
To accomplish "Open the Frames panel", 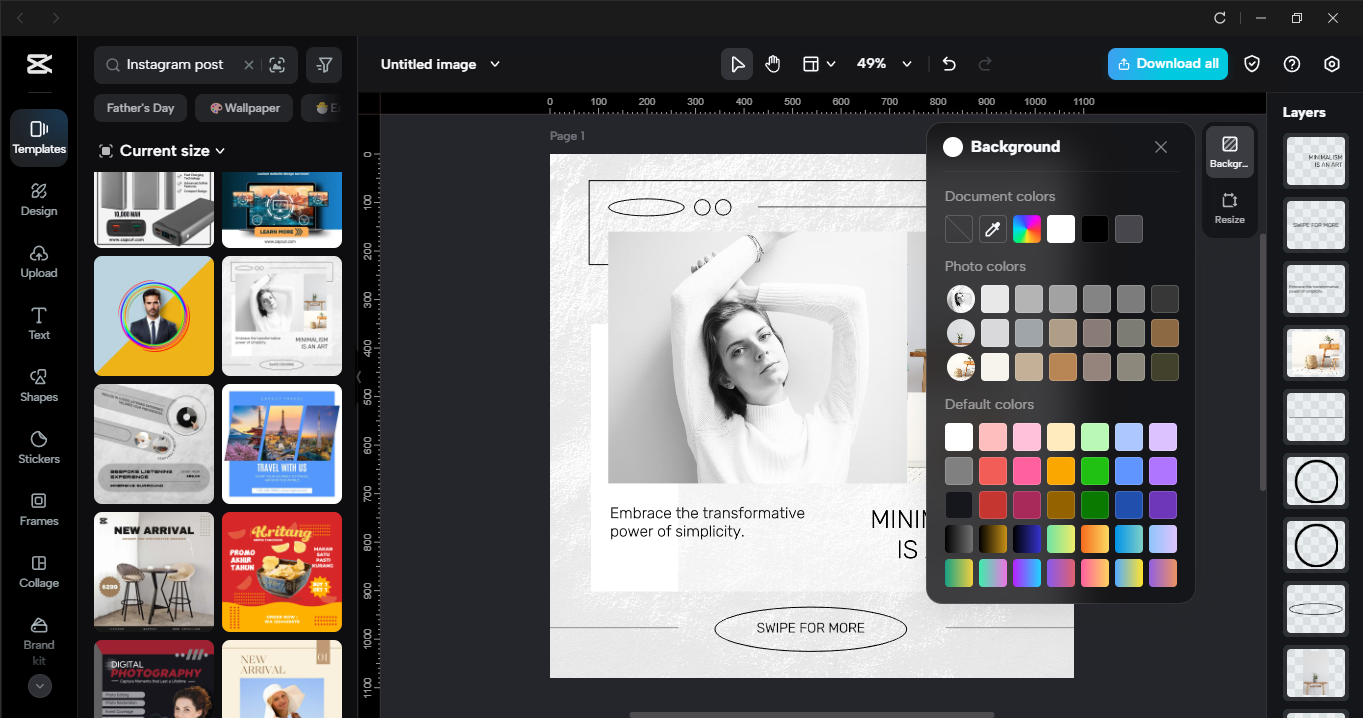I will click(38, 511).
